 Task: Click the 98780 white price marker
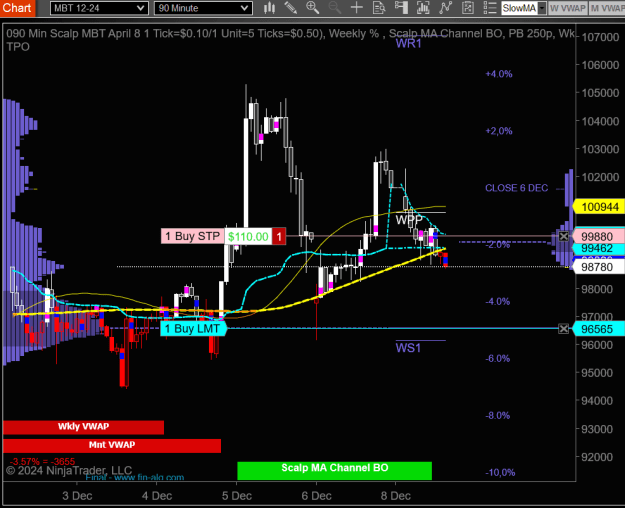pyautogui.click(x=598, y=267)
